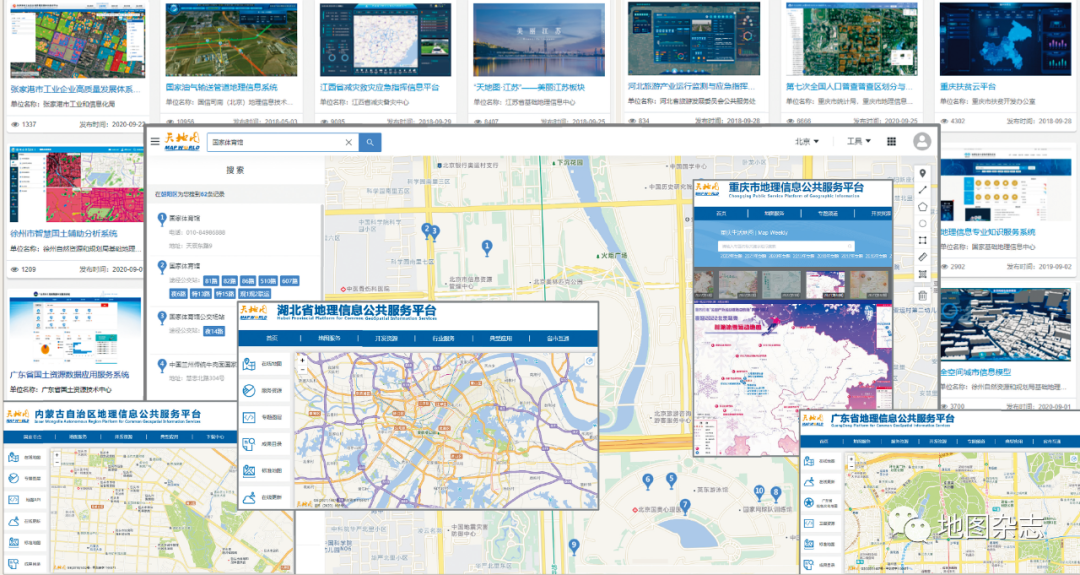Open the Zhangjiagang colorful parcel map thumbnail
The image size is (1080, 575).
pyautogui.click(x=78, y=43)
